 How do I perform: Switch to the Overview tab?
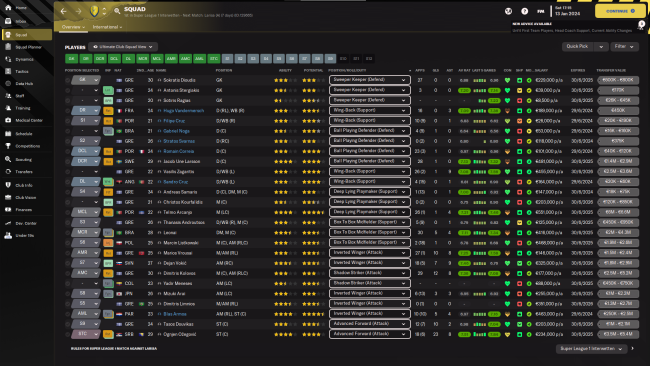tap(73, 27)
